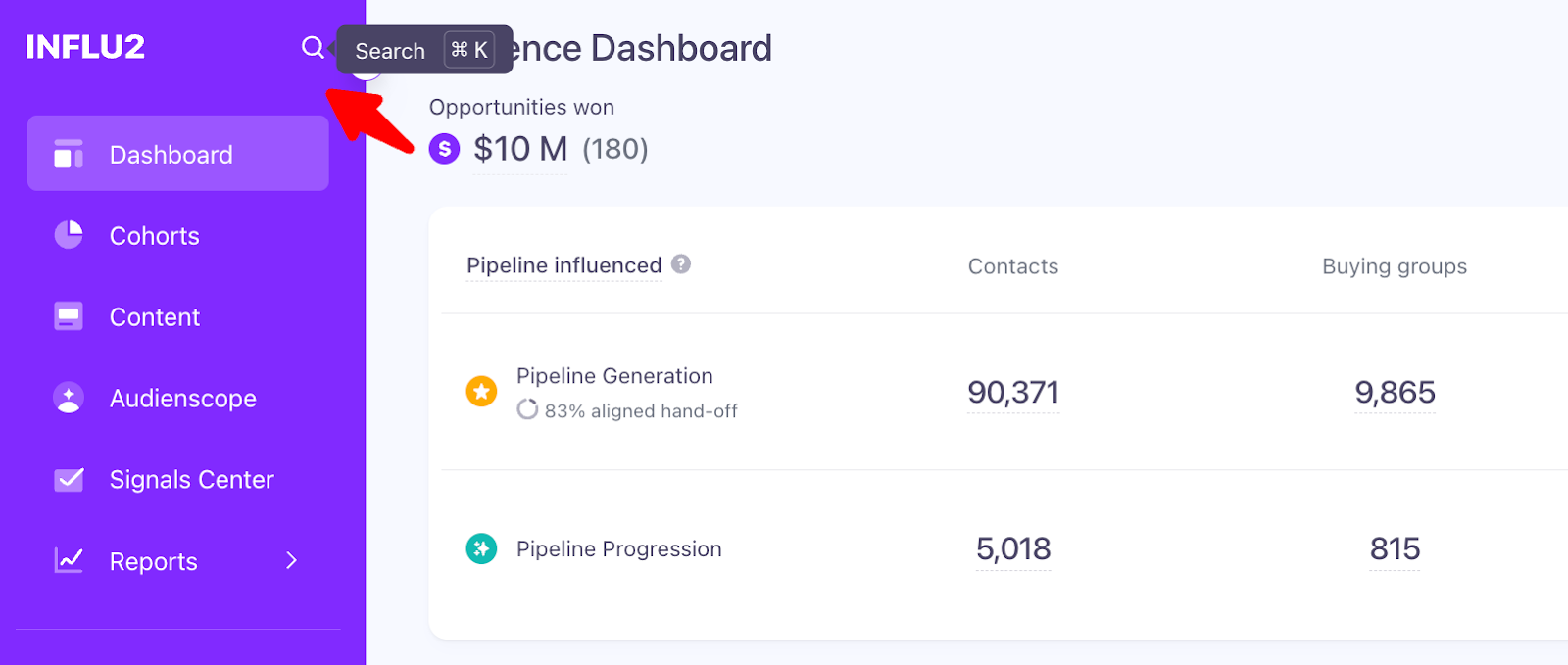Click the Content panel icon
The height and width of the screenshot is (665, 1568).
point(68,316)
